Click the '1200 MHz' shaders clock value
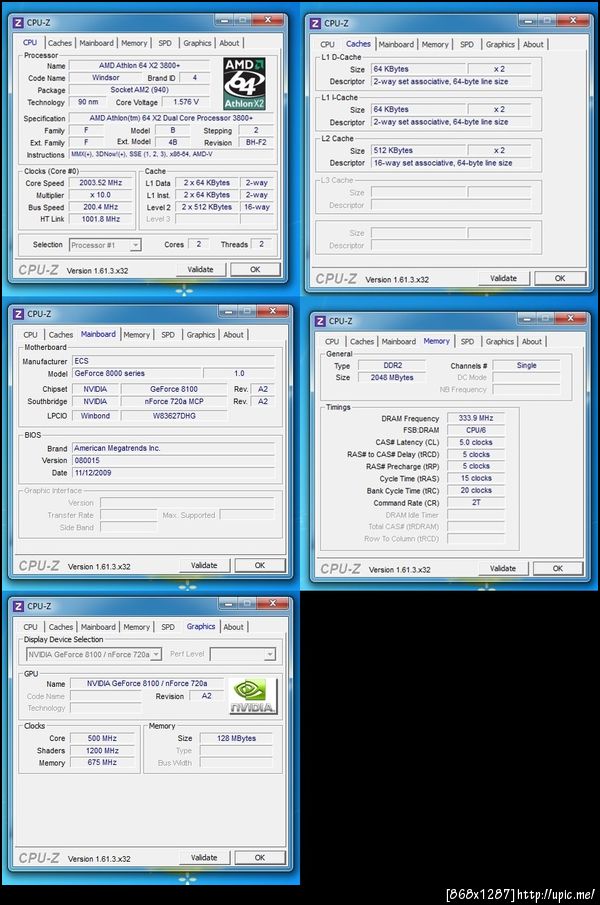600x905 pixels. (102, 750)
